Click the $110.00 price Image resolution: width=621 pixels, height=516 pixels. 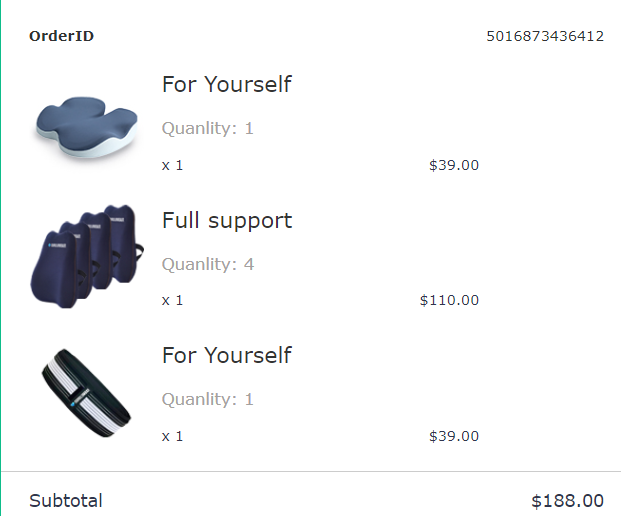coord(449,300)
